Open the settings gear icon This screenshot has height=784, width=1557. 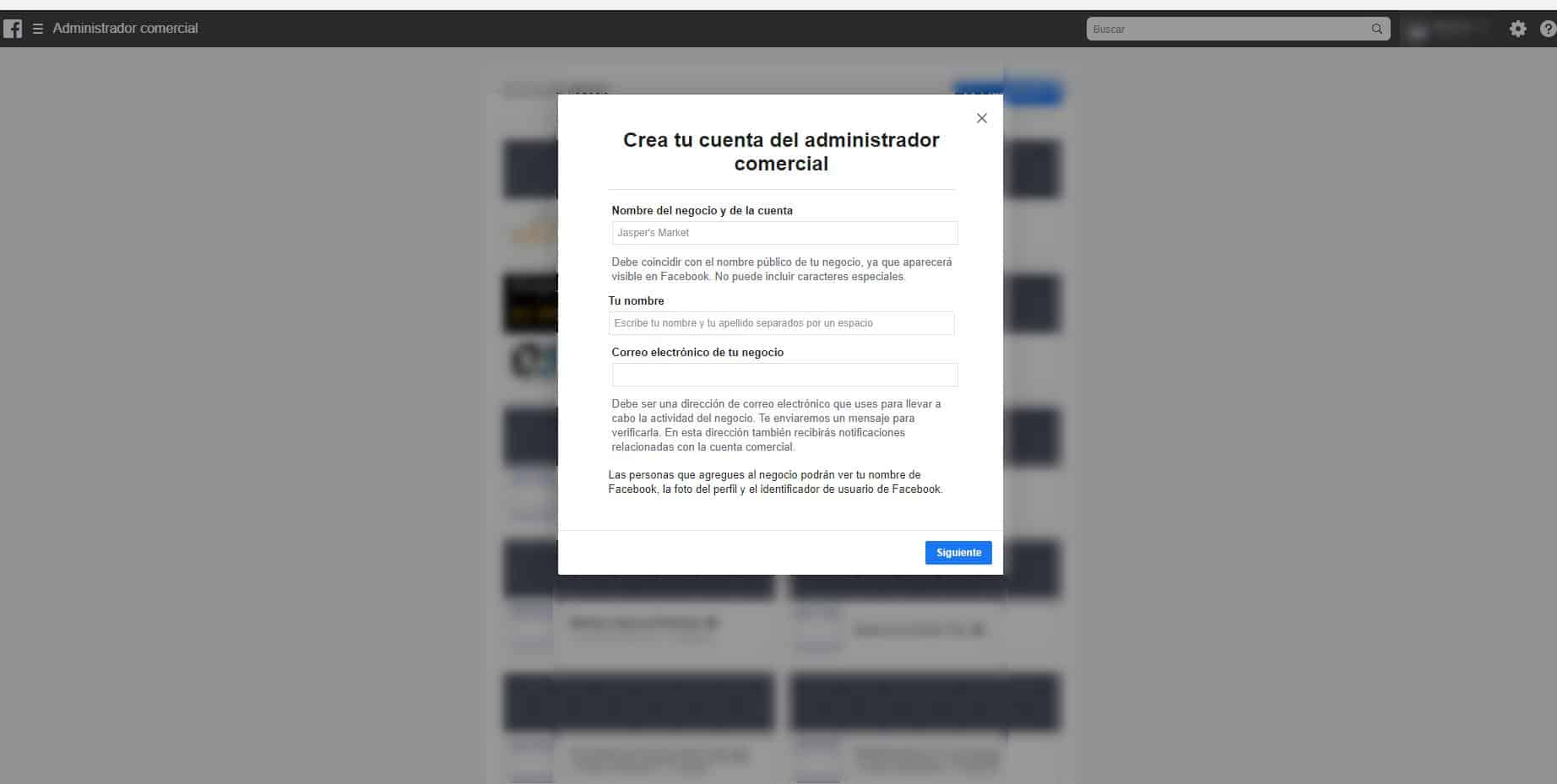(x=1517, y=30)
